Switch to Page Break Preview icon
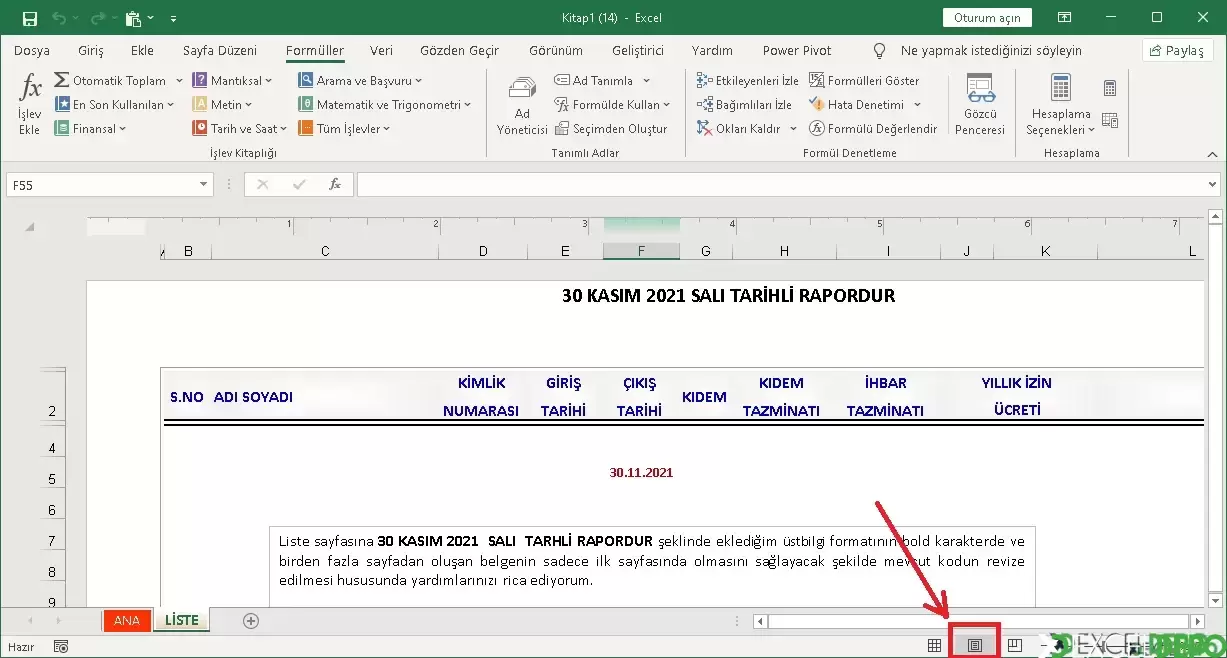Image resolution: width=1227 pixels, height=658 pixels. pyautogui.click(x=1015, y=646)
